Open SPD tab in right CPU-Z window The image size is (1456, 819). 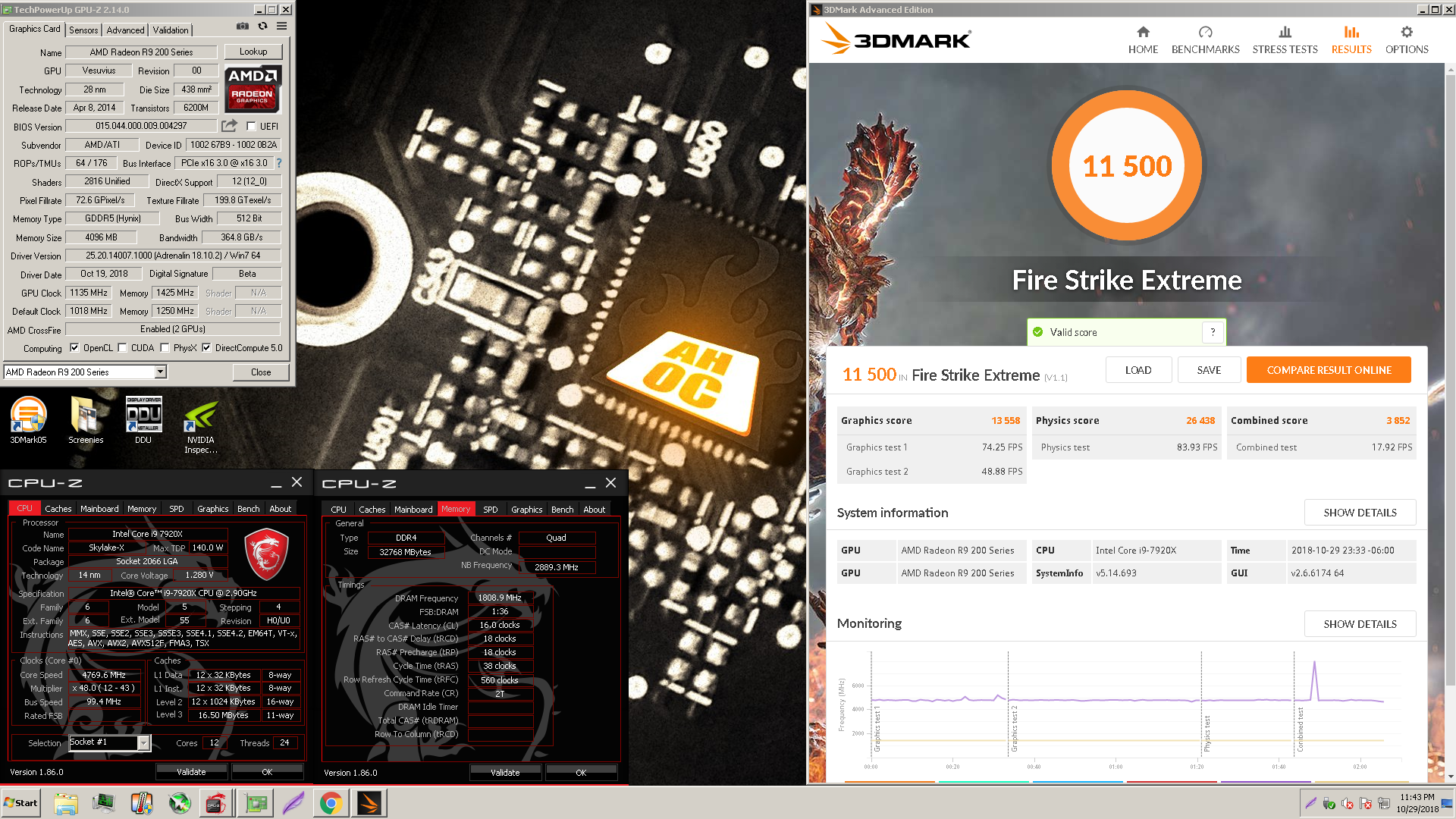491,510
